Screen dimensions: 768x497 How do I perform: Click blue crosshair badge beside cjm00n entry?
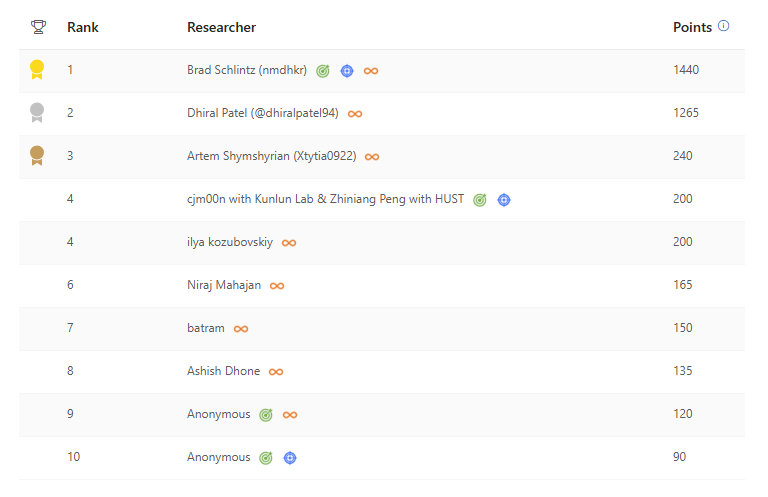504,200
